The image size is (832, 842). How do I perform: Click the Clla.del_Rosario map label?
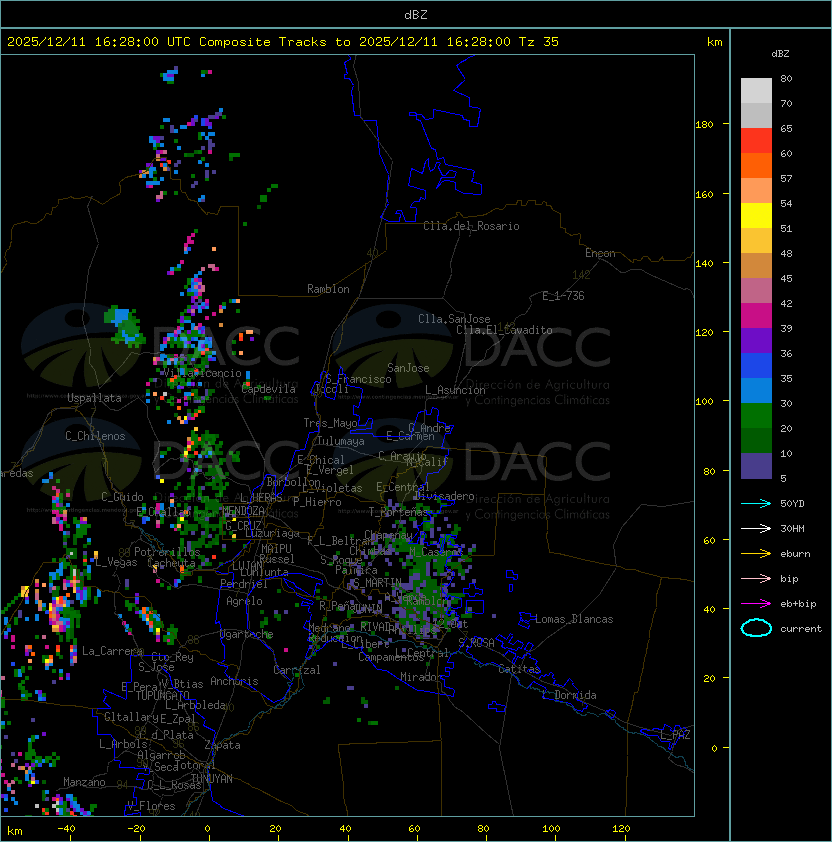[471, 226]
